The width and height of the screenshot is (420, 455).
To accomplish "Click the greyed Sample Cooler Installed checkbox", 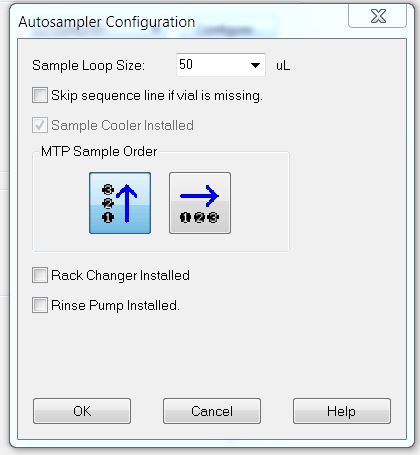I will pyautogui.click(x=40, y=125).
